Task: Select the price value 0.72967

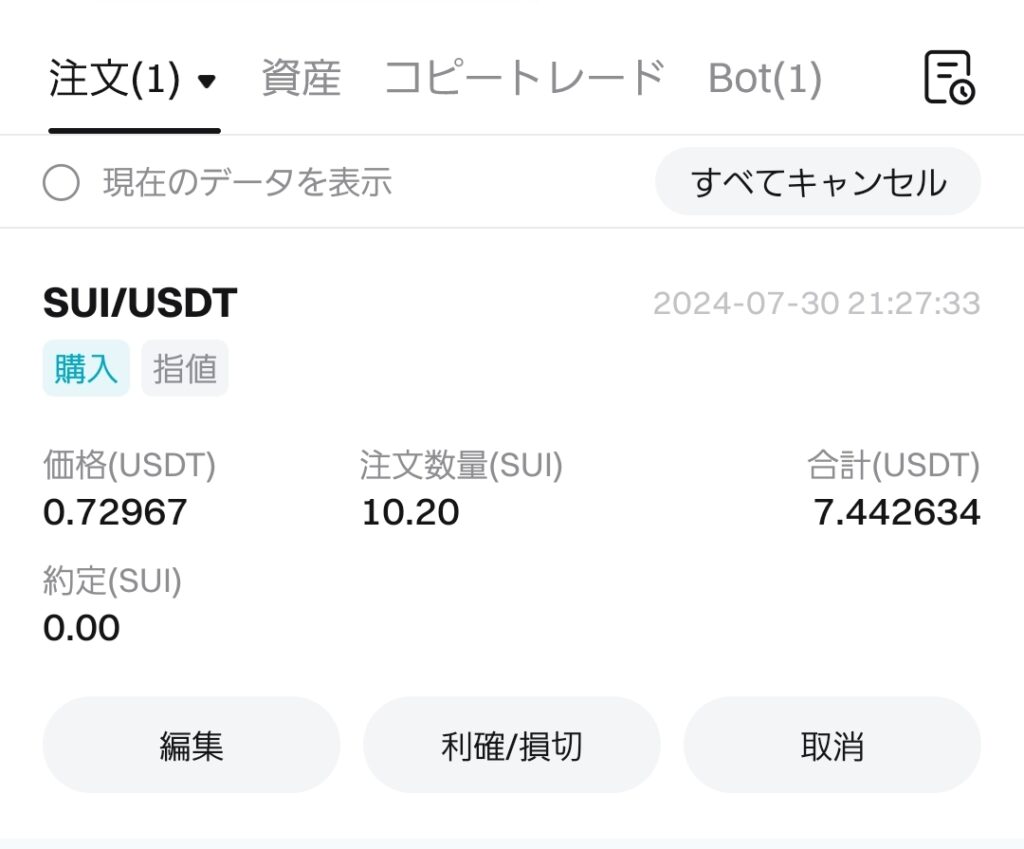Action: click(115, 512)
